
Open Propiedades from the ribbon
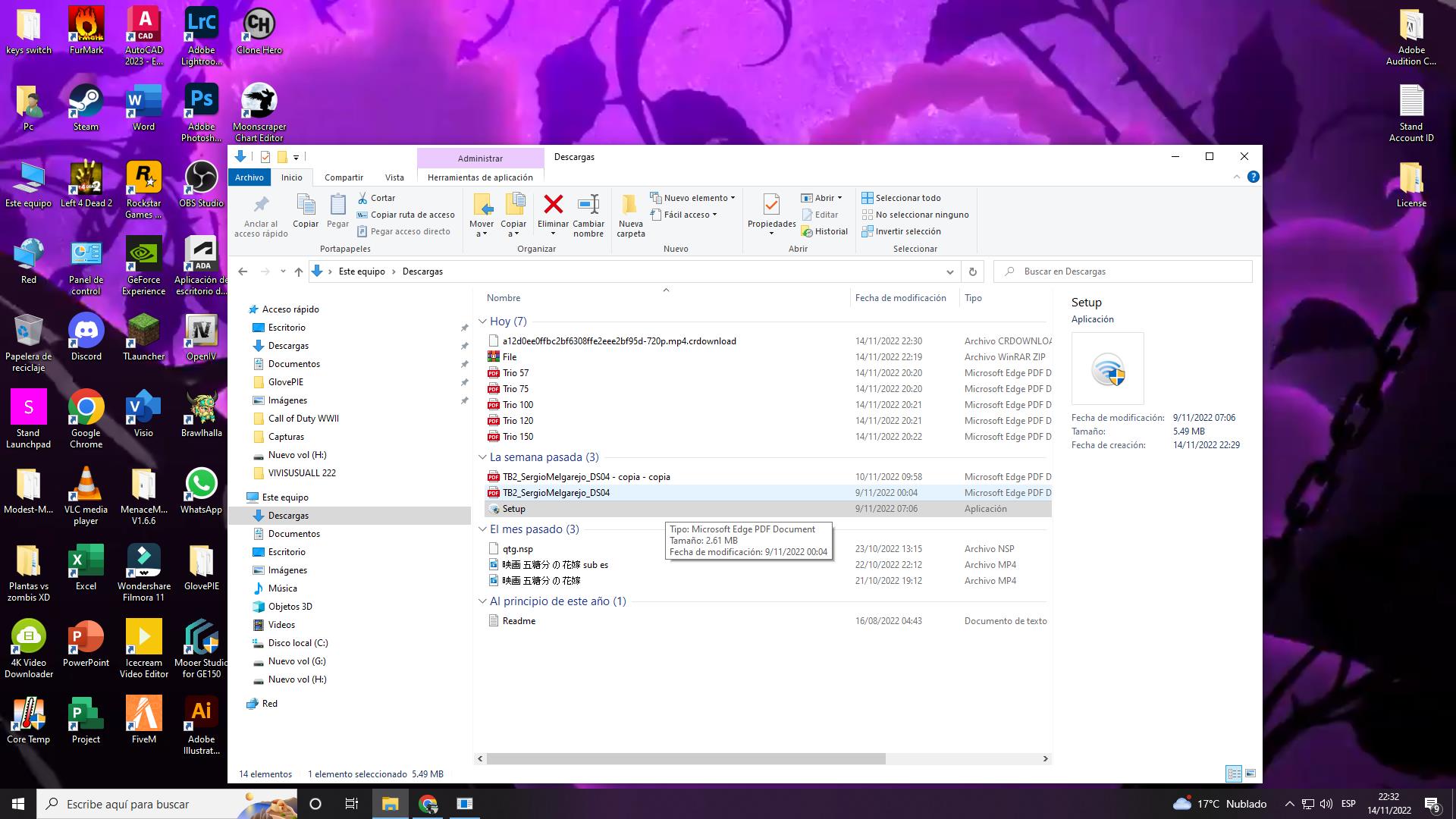point(771,205)
